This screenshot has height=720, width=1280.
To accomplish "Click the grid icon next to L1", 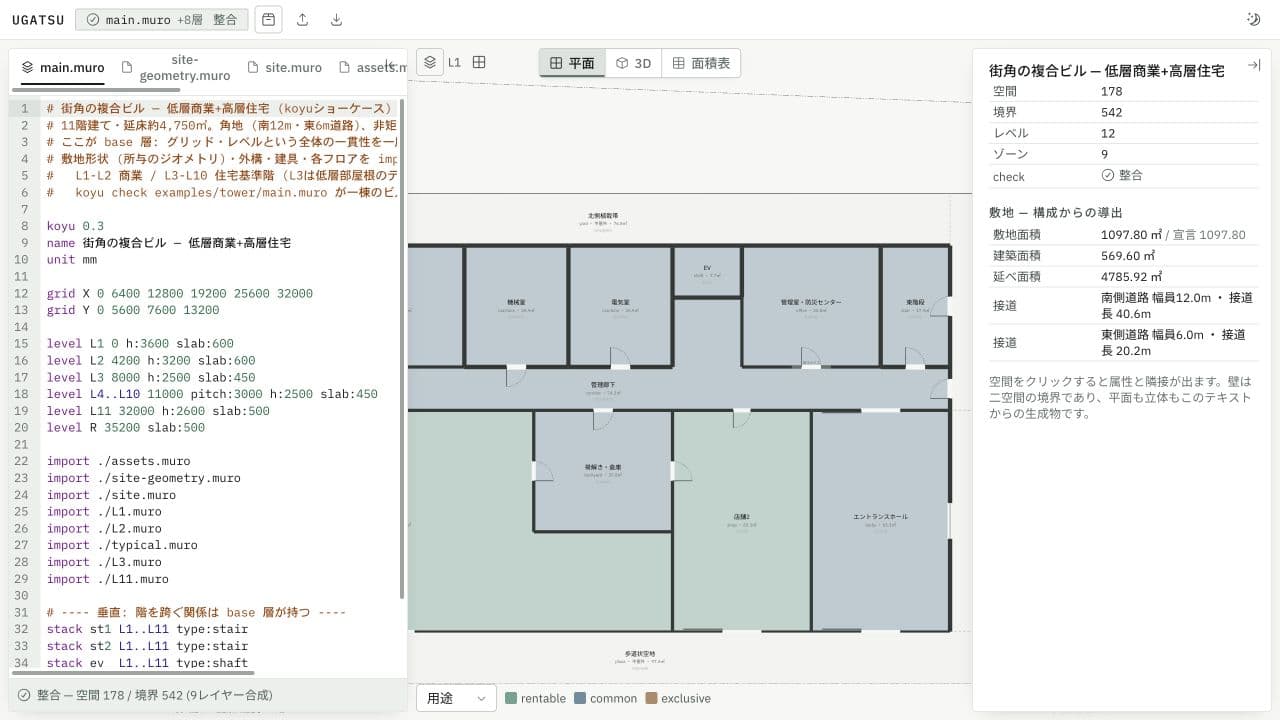I will point(479,62).
